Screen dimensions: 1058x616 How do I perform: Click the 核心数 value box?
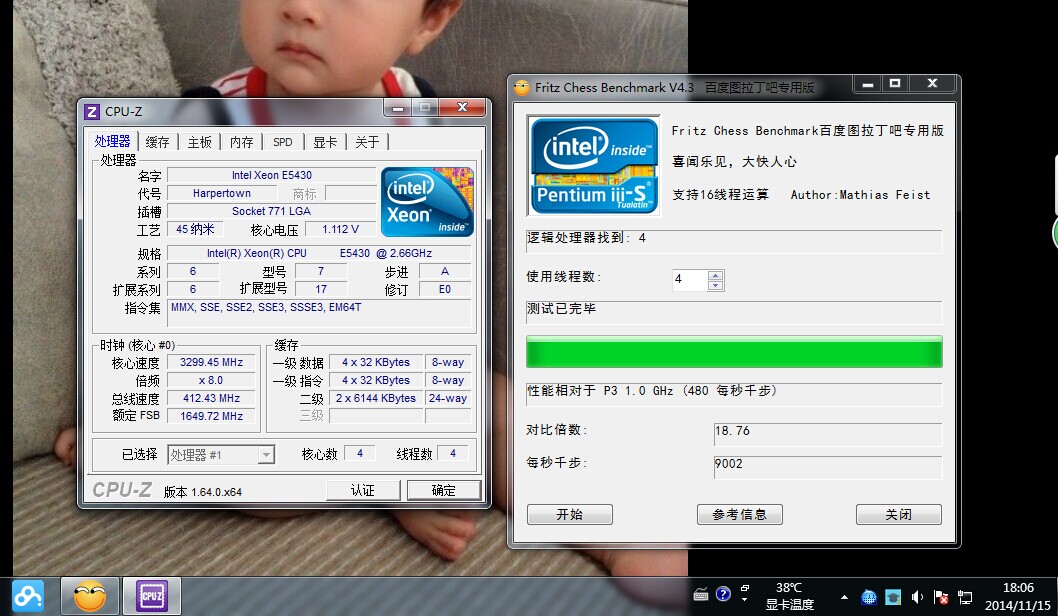(360, 453)
